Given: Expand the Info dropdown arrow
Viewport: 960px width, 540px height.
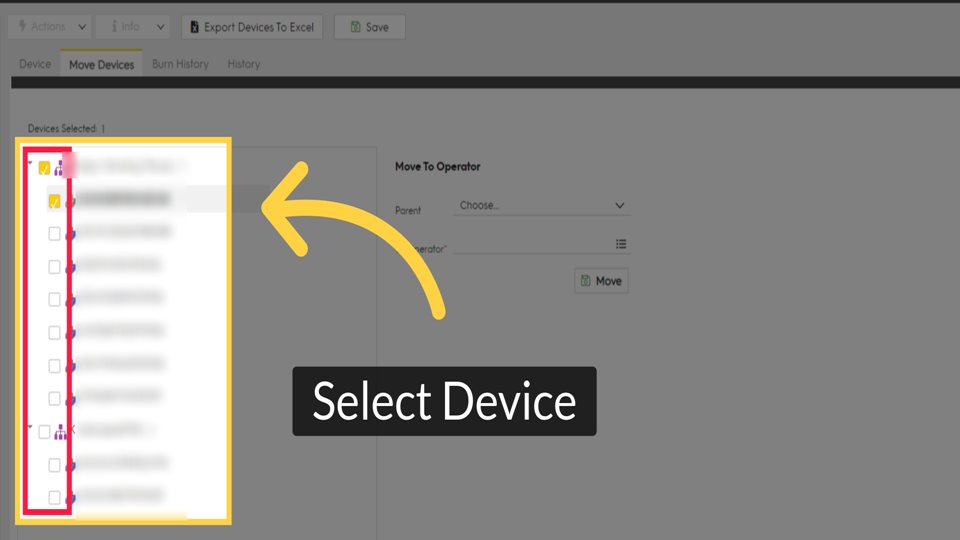Looking at the screenshot, I should click(161, 27).
